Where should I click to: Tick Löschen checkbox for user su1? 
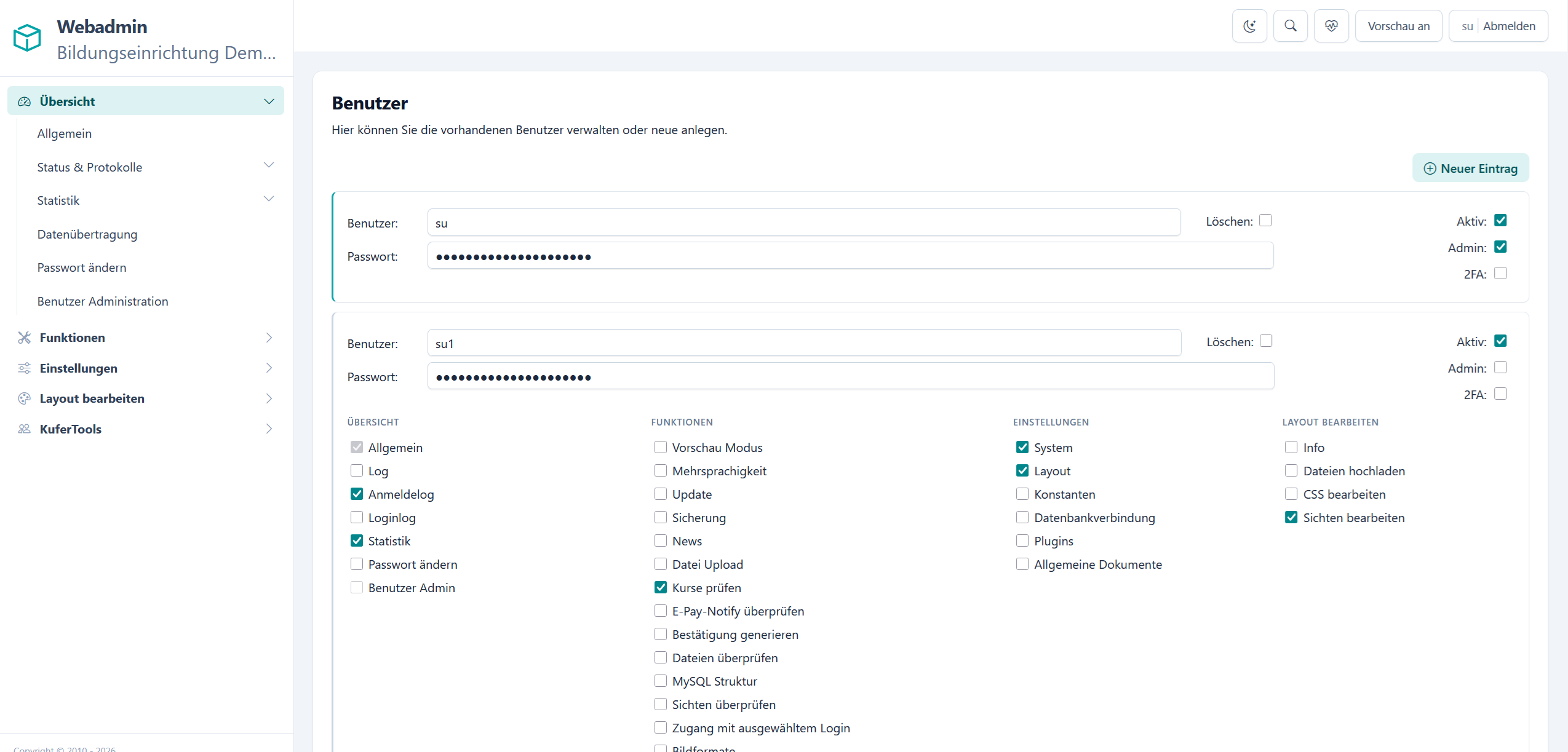pyautogui.click(x=1266, y=341)
